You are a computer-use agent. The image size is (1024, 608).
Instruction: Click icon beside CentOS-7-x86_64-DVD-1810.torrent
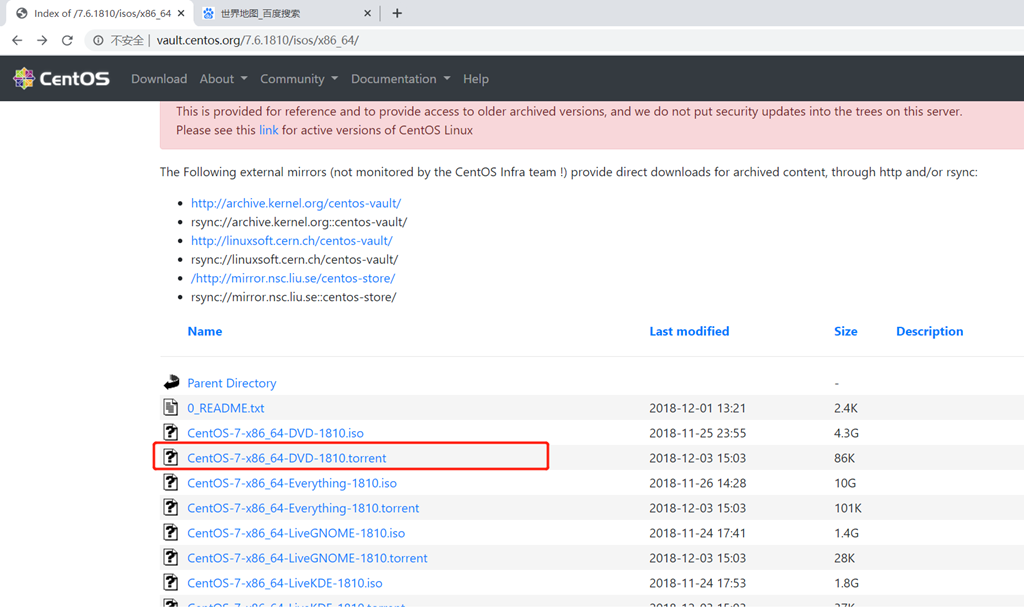click(x=170, y=457)
